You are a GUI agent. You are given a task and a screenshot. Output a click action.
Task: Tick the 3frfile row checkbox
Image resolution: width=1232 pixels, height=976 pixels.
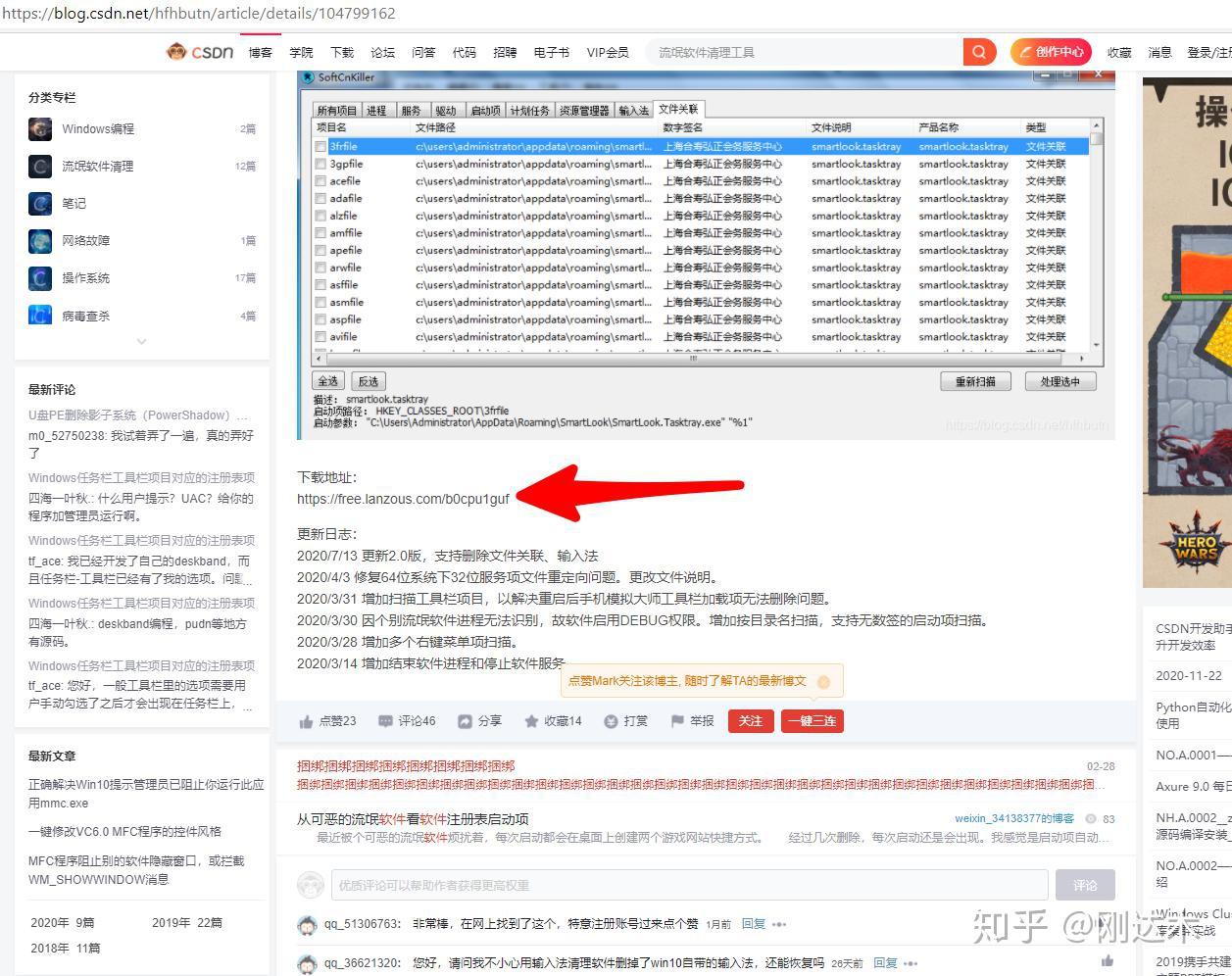pyautogui.click(x=320, y=146)
